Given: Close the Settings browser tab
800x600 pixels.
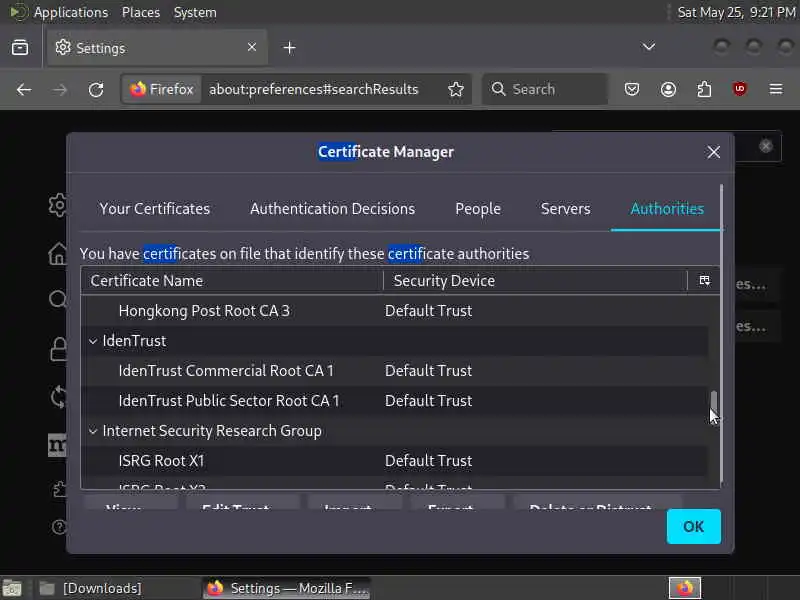Looking at the screenshot, I should [252, 47].
